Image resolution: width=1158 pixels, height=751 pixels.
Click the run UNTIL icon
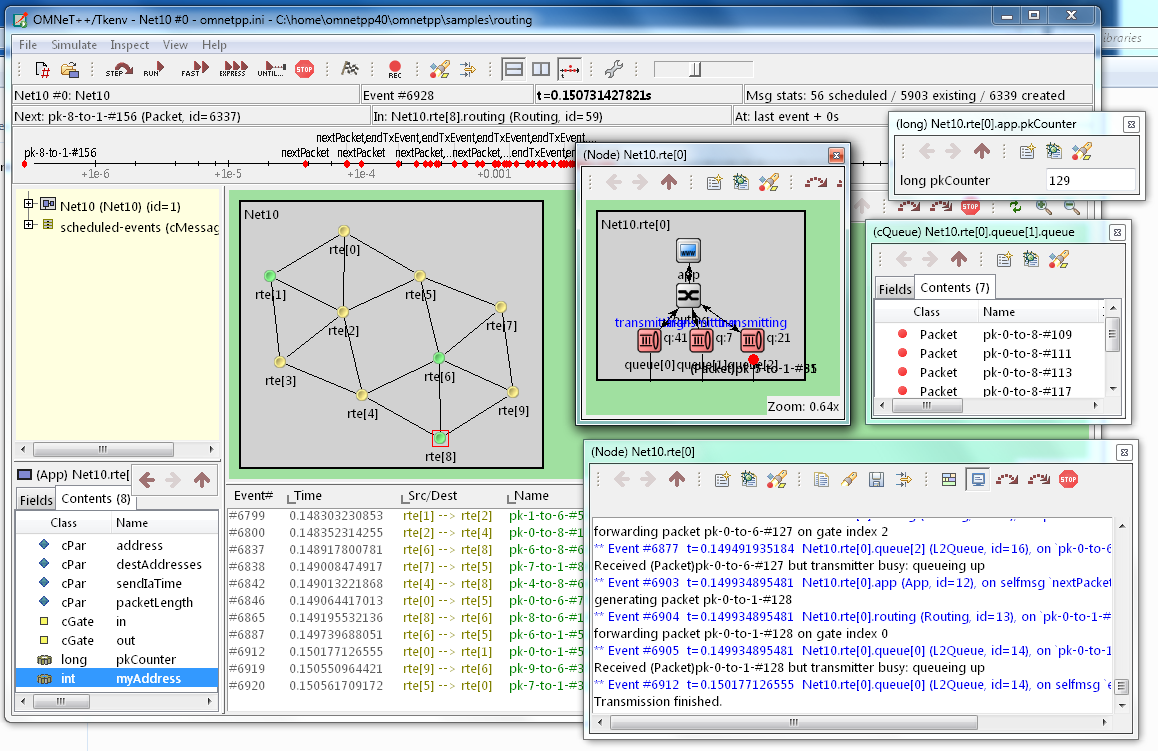tap(271, 69)
